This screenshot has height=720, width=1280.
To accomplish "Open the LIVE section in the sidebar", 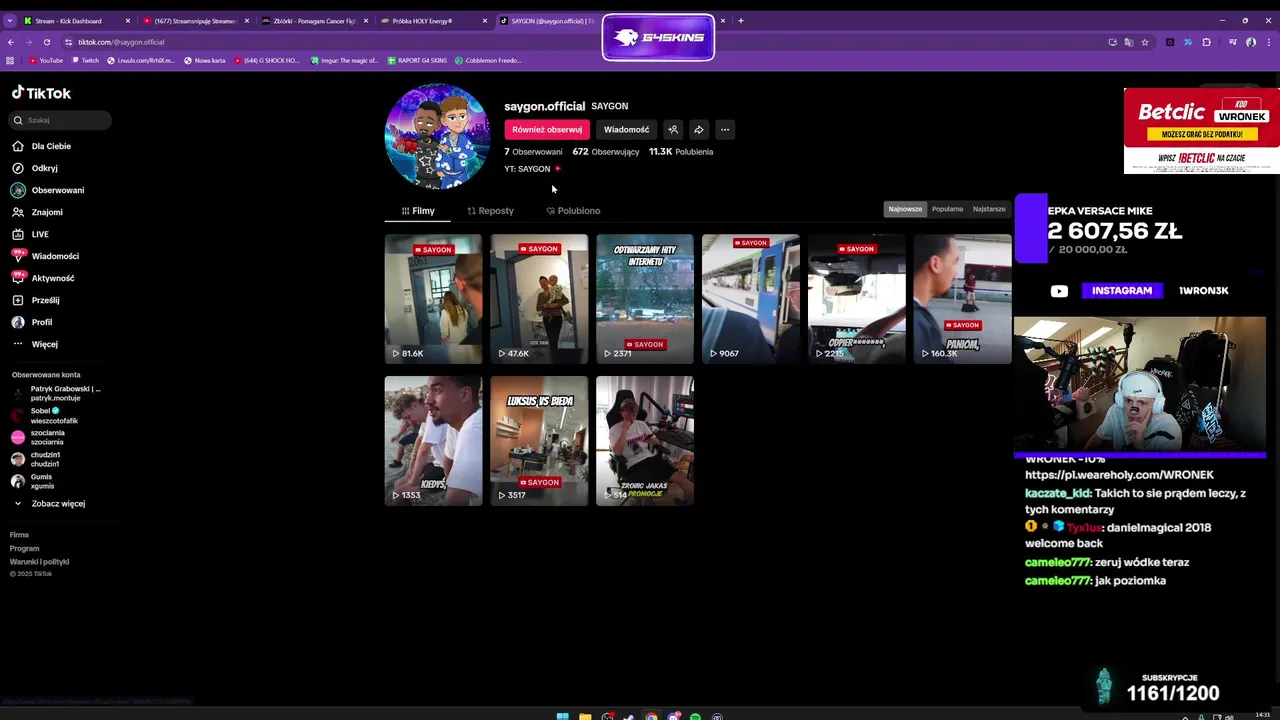I will (x=31, y=234).
